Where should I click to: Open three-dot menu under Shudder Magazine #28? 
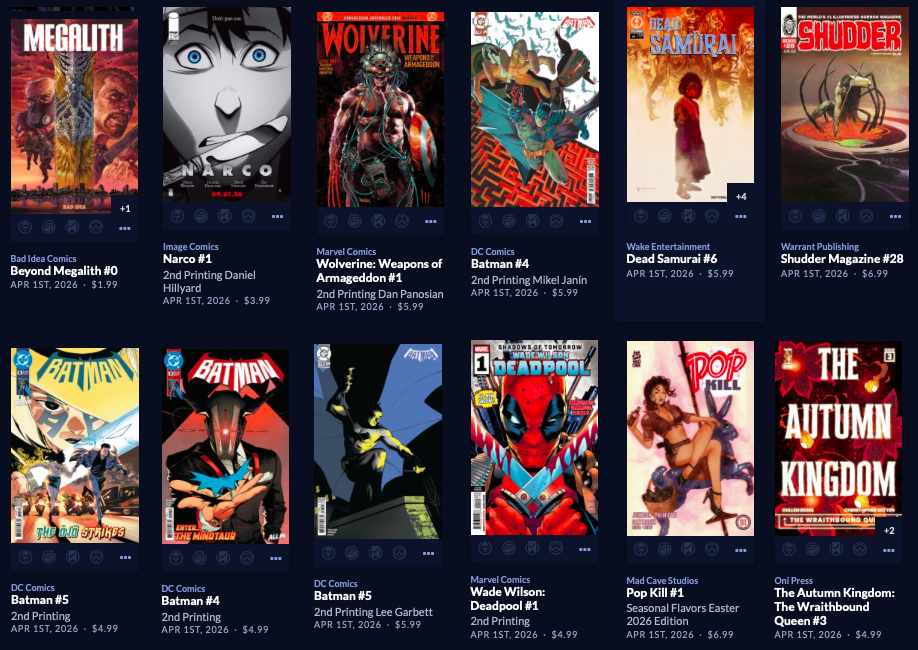point(895,216)
